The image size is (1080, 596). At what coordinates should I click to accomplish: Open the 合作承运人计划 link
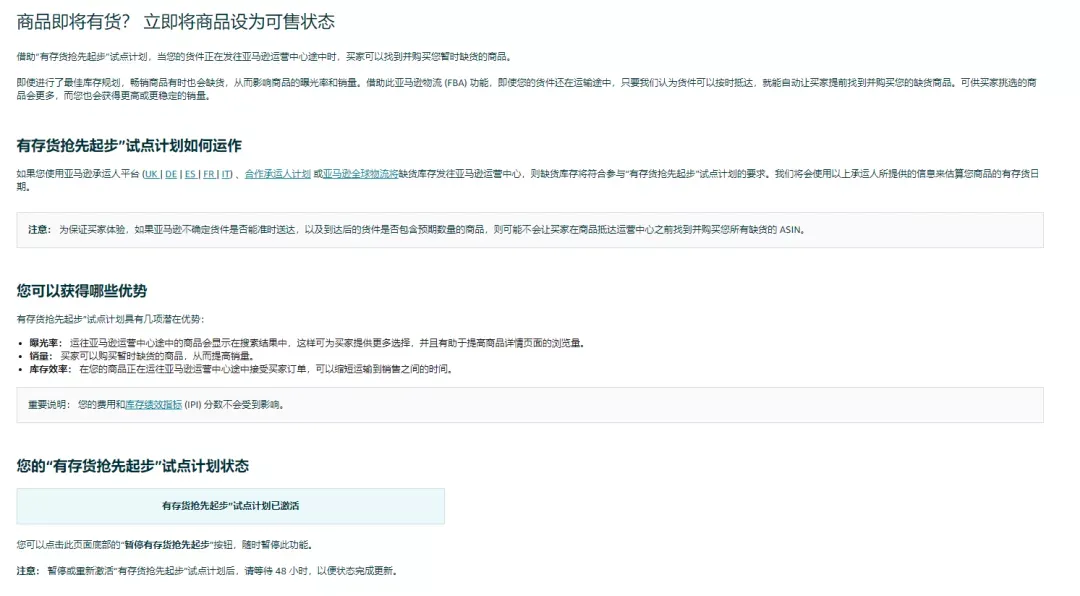[x=278, y=174]
